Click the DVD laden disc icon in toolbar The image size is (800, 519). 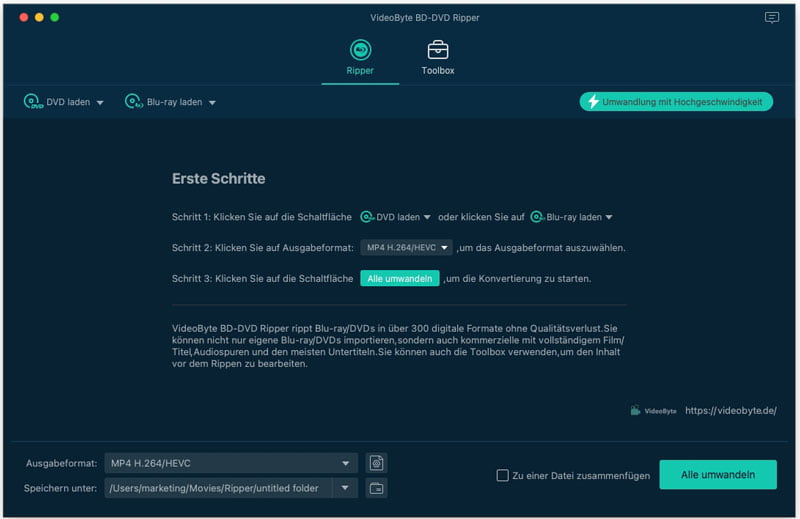33,102
